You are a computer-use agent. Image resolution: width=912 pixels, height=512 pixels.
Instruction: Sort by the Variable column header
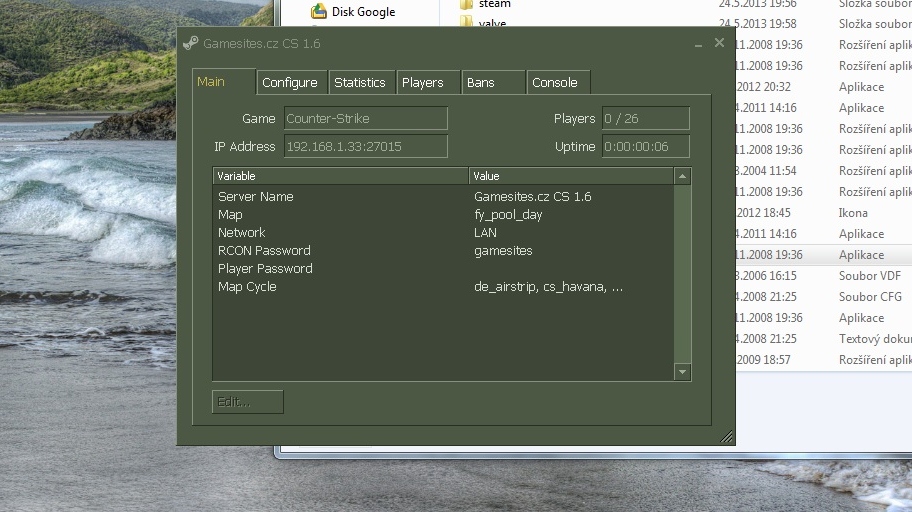coord(340,176)
